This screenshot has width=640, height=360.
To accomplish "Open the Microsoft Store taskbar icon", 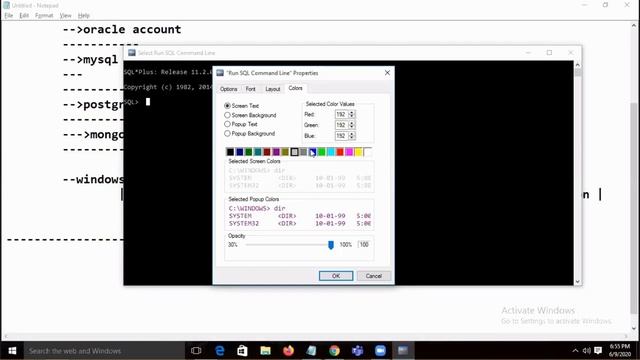I will pyautogui.click(x=242, y=351).
